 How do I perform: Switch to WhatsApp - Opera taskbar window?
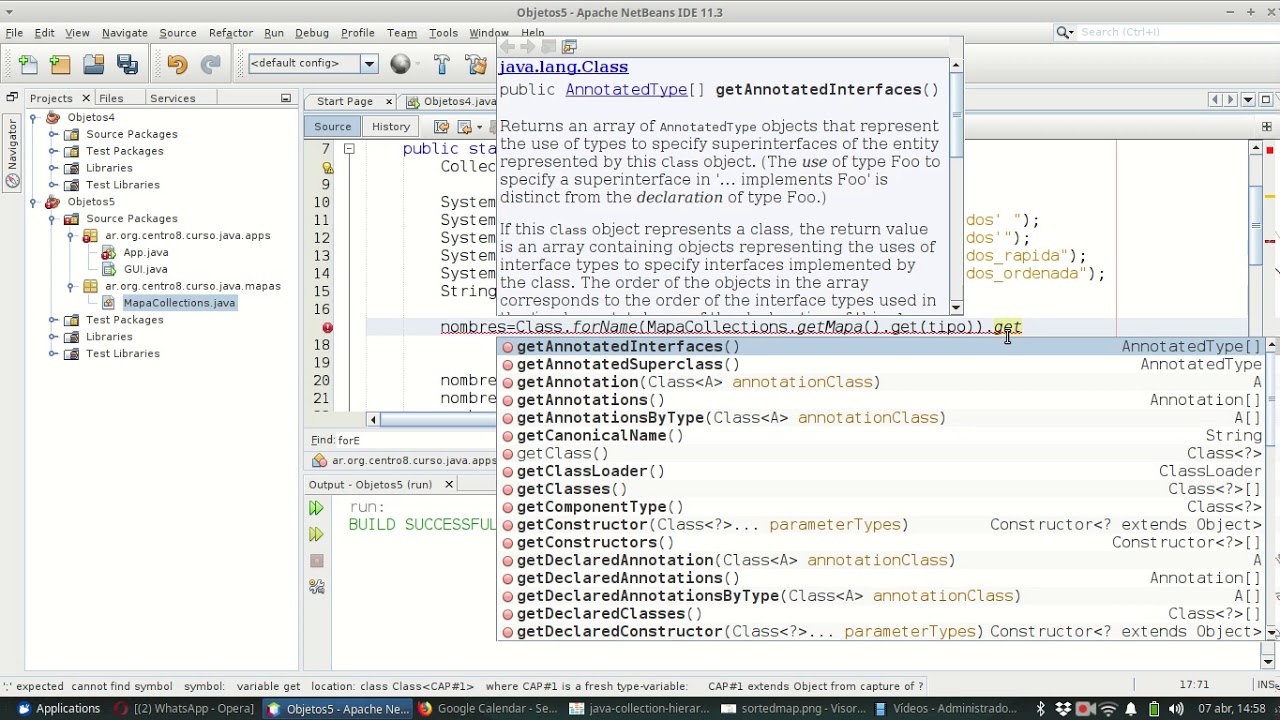(185, 709)
